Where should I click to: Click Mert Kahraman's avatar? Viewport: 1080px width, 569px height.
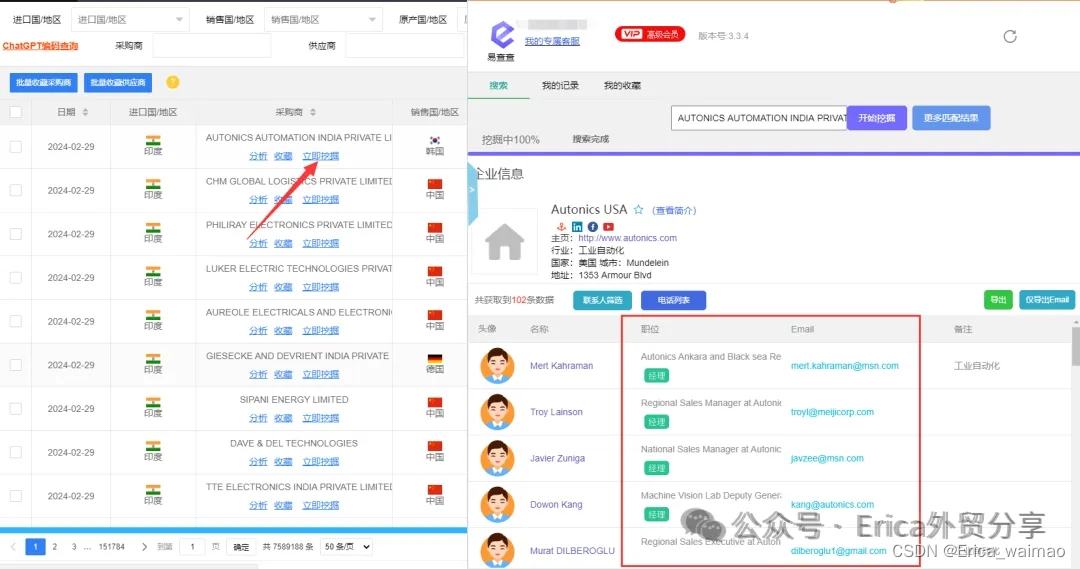coord(497,365)
